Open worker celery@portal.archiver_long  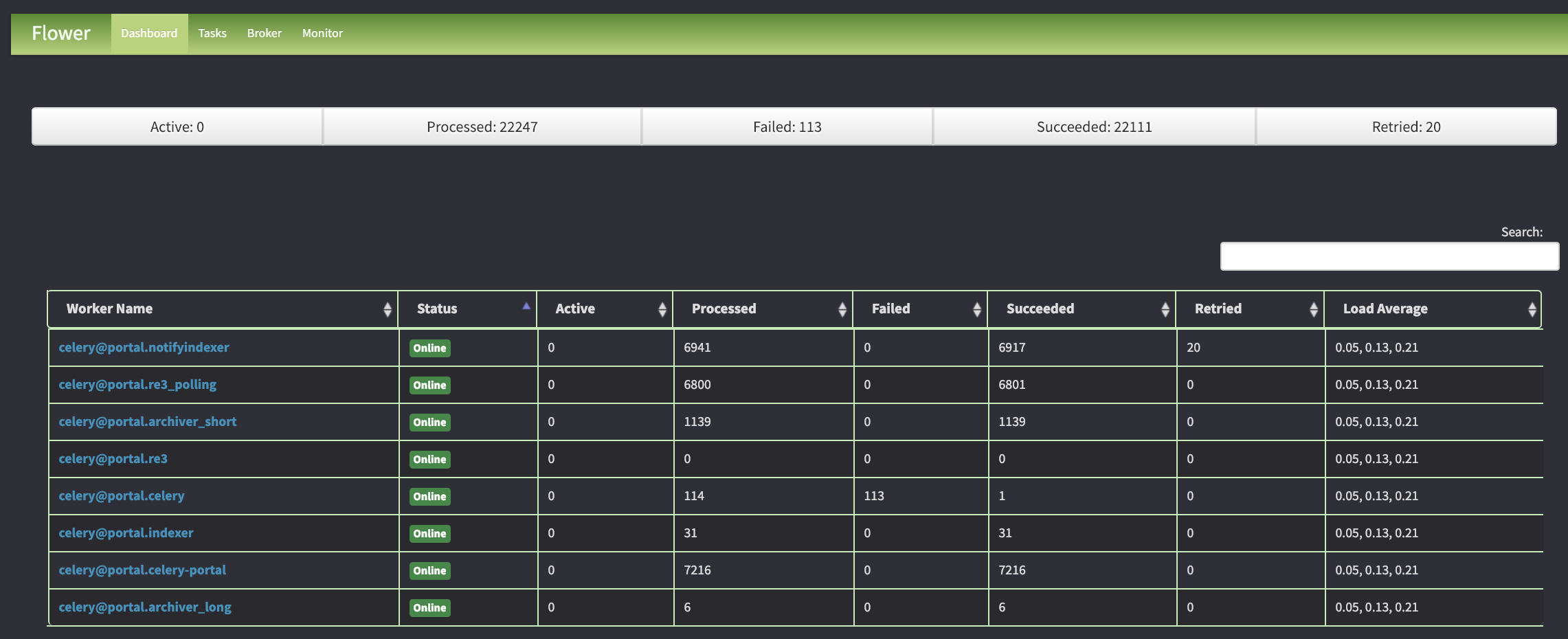click(x=145, y=607)
